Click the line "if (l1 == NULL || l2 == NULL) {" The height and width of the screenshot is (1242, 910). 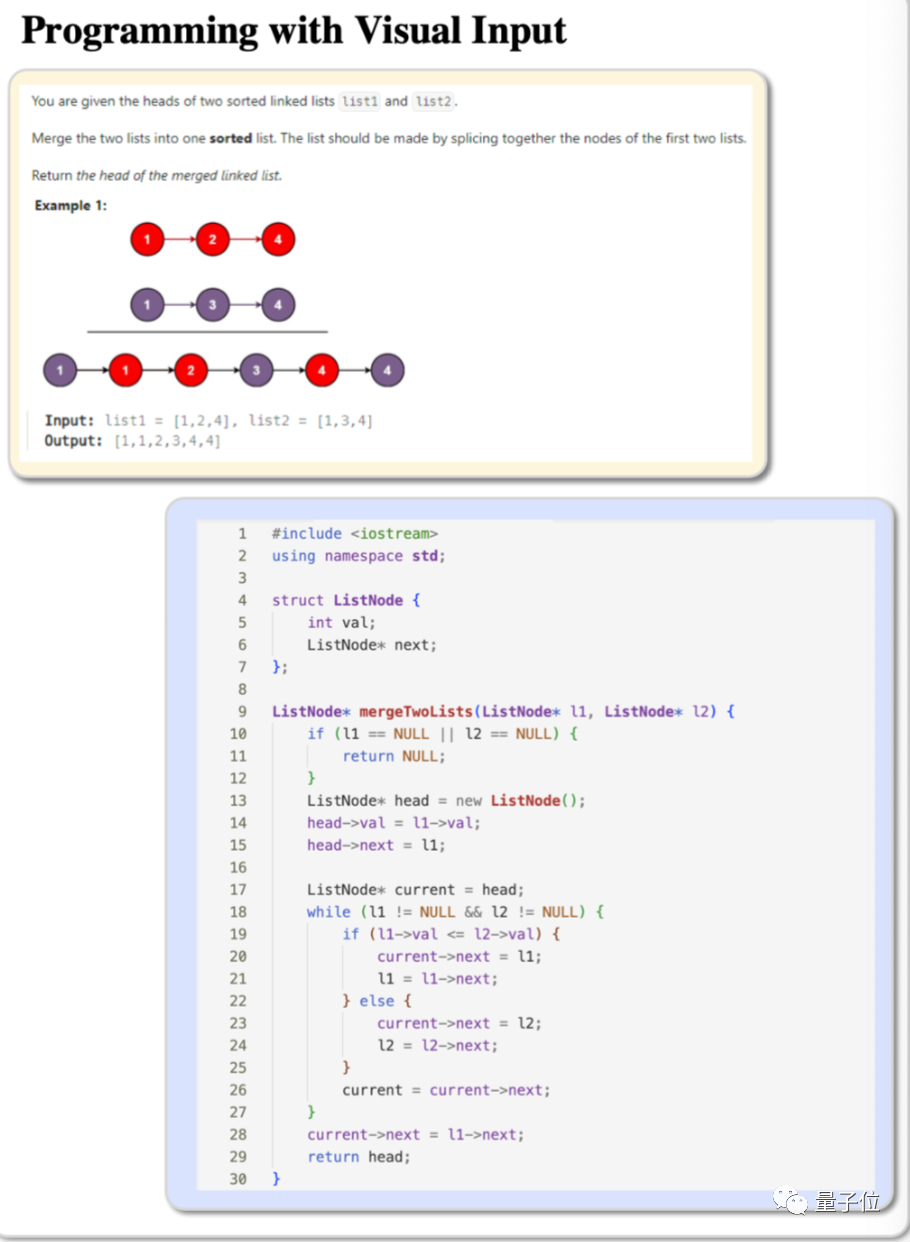coord(442,734)
